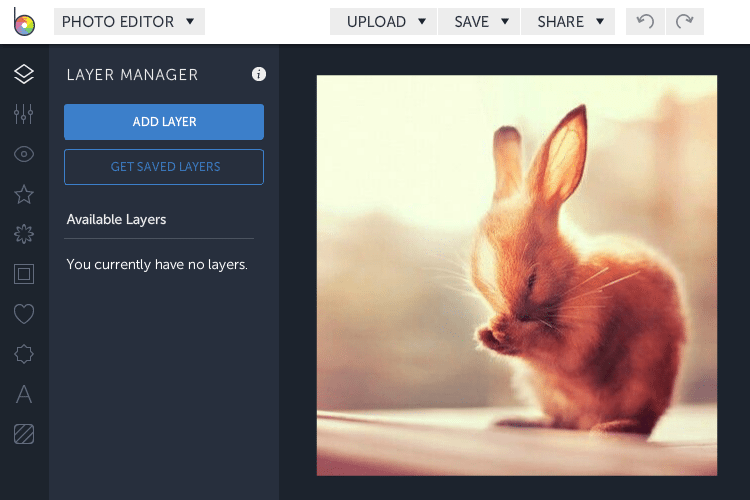Viewport: 750px width, 500px height.
Task: Select the Frames square icon
Action: tap(24, 274)
